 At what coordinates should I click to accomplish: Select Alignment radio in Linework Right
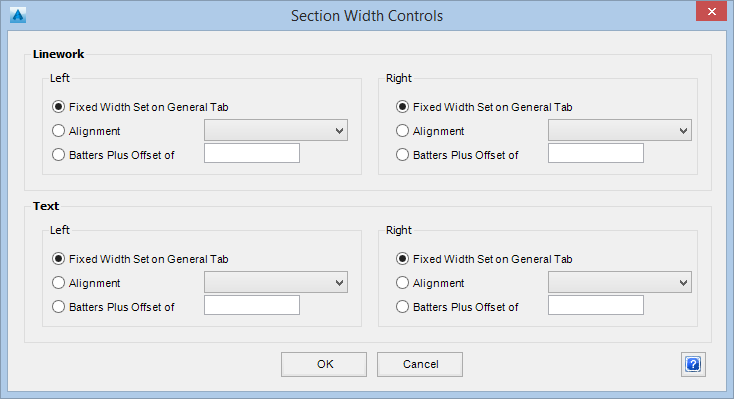point(402,131)
